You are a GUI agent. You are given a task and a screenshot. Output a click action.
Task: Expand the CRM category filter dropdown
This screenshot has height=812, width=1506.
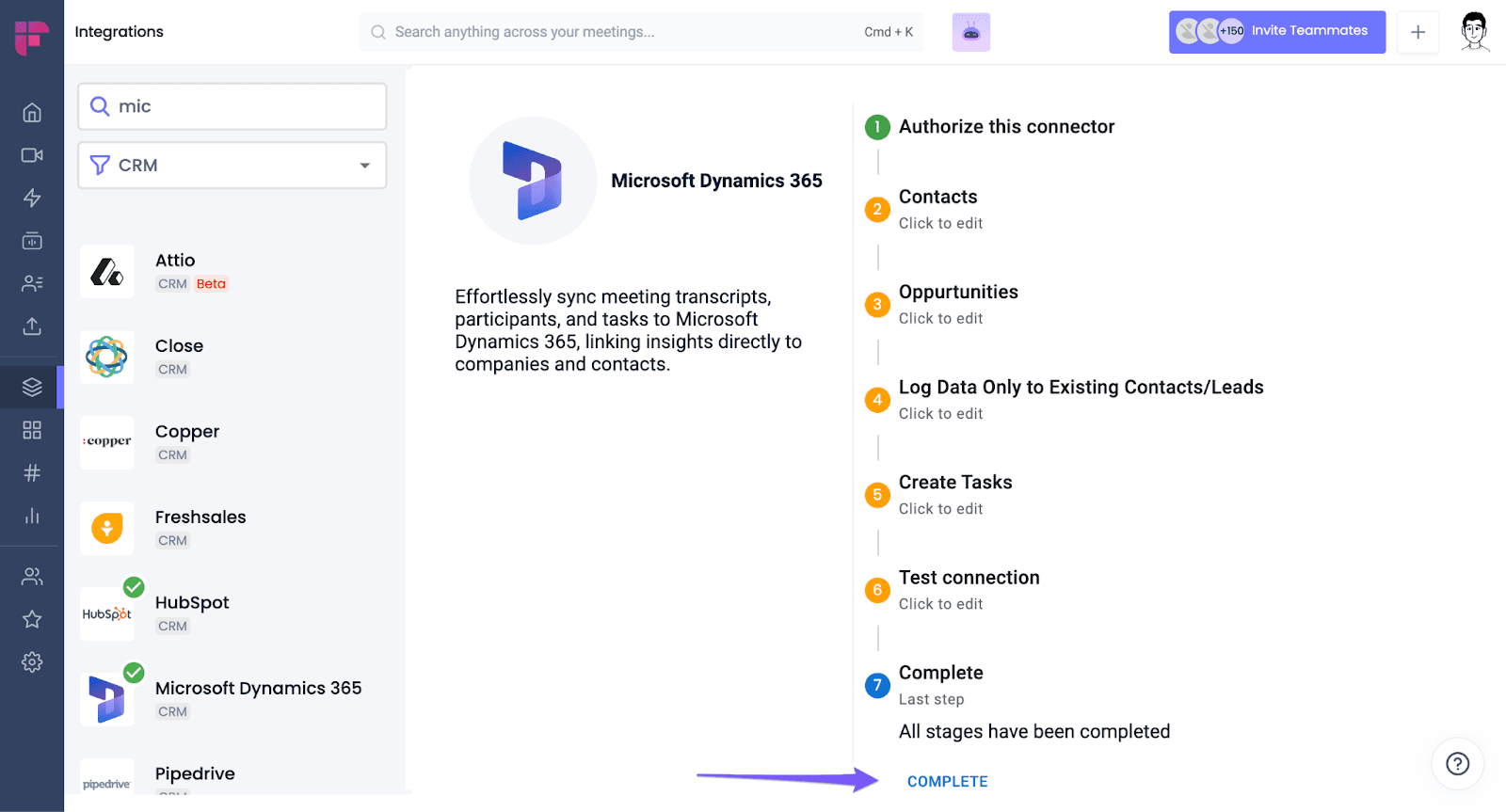pyautogui.click(x=232, y=166)
